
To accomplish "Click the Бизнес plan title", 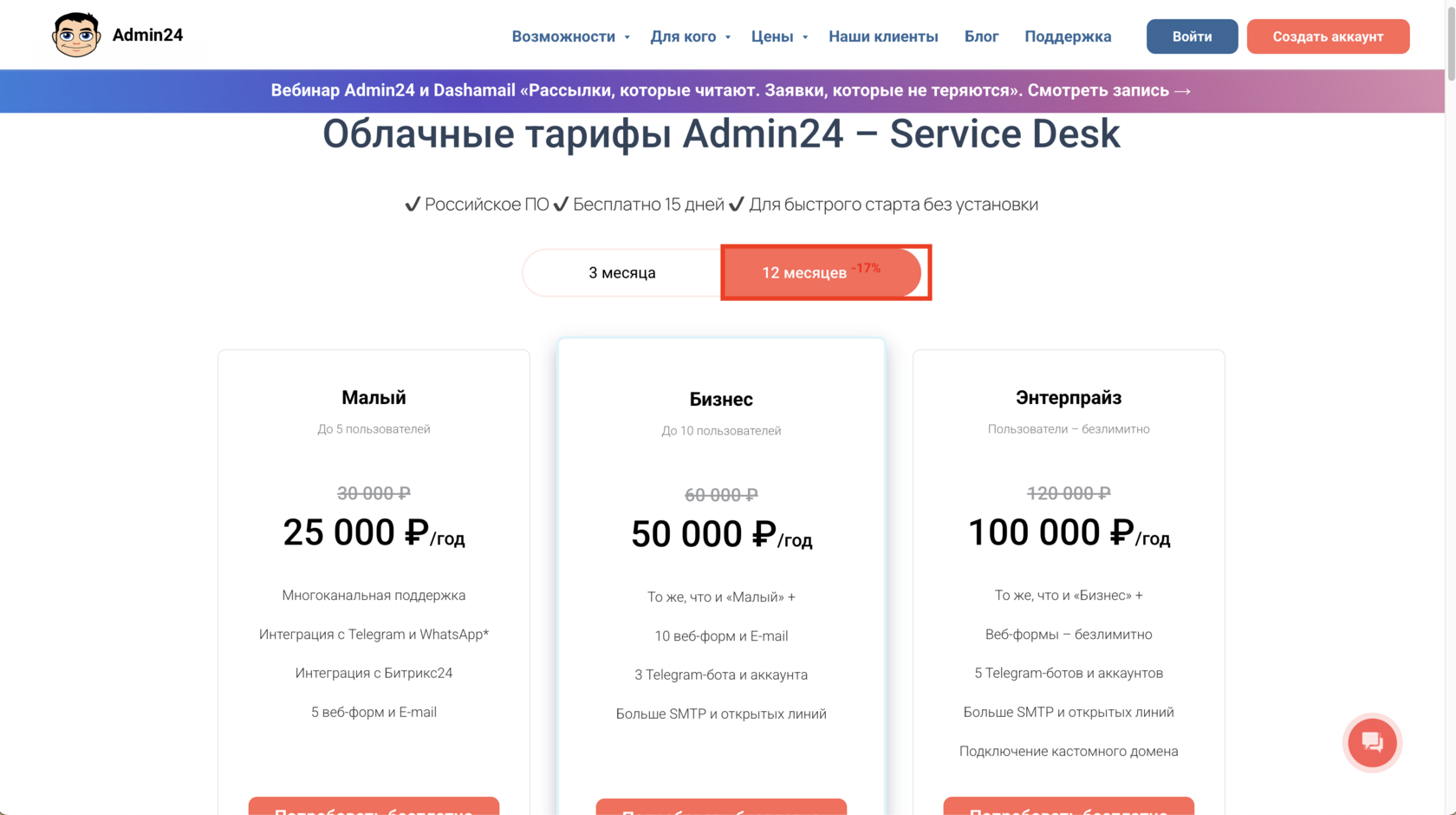I will [x=721, y=399].
